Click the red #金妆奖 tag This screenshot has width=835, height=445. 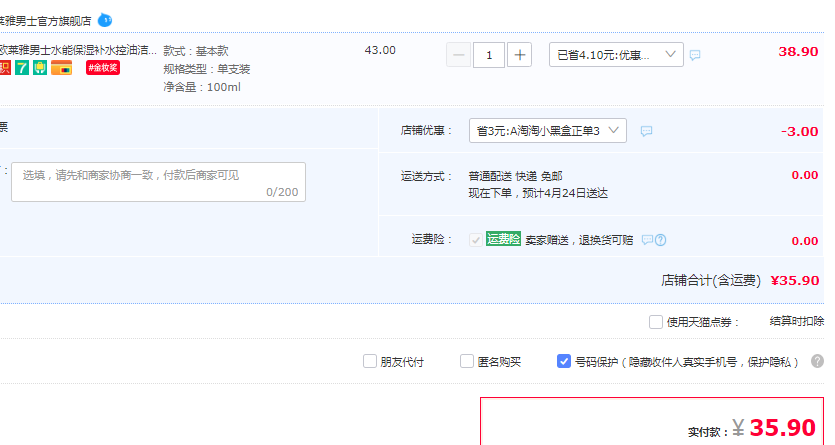(103, 68)
